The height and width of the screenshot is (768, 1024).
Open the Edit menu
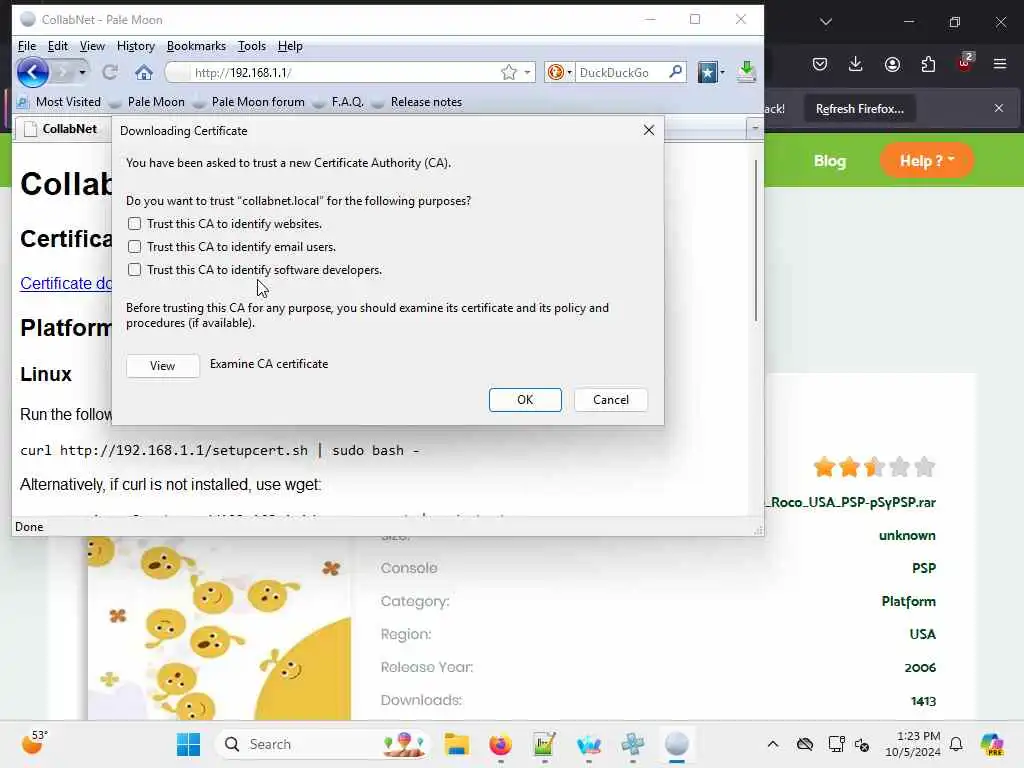pyautogui.click(x=57, y=46)
